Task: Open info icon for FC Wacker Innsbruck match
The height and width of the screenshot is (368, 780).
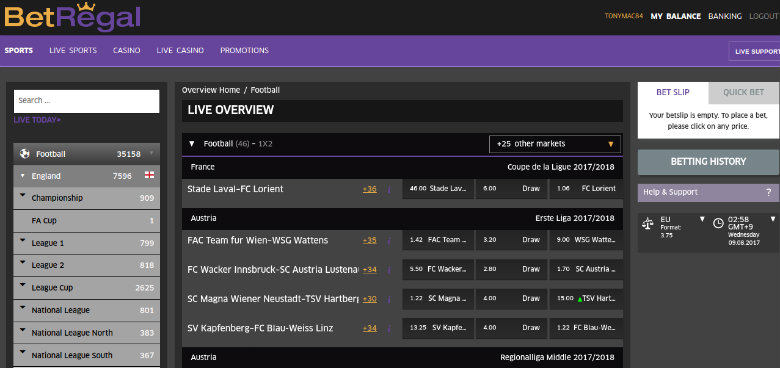Action: (x=389, y=270)
